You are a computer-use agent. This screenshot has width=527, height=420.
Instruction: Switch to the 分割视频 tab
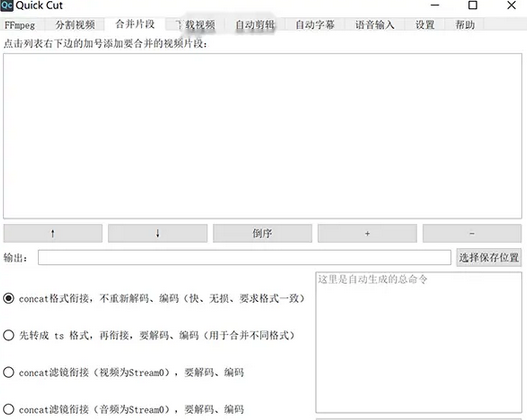tap(75, 25)
